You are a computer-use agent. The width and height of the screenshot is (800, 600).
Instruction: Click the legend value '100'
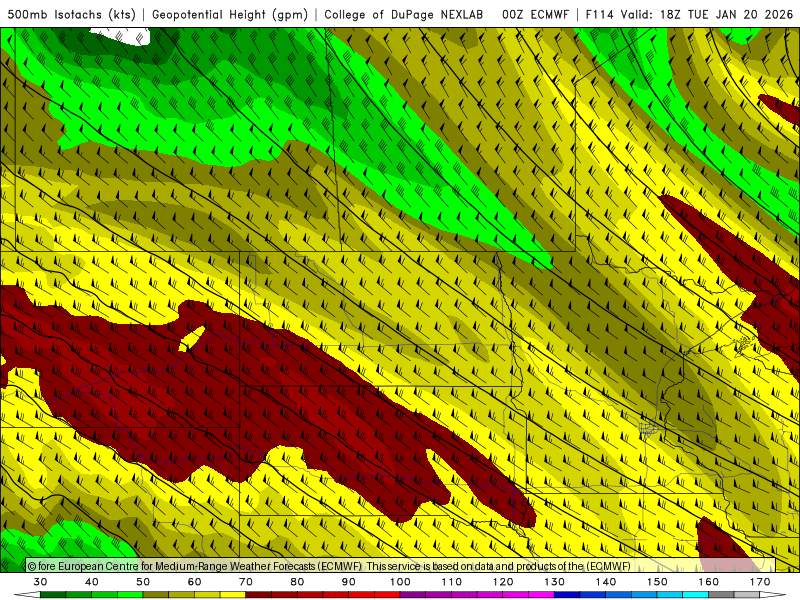point(400,582)
